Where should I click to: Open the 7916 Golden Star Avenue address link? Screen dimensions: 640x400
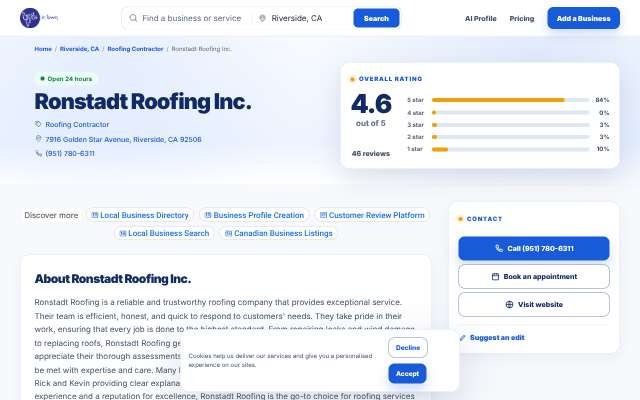coord(123,139)
